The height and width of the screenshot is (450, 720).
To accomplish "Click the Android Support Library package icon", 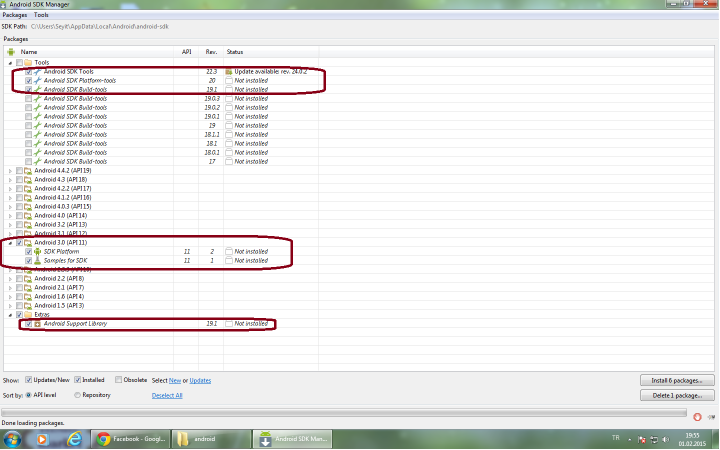I will tap(38, 324).
